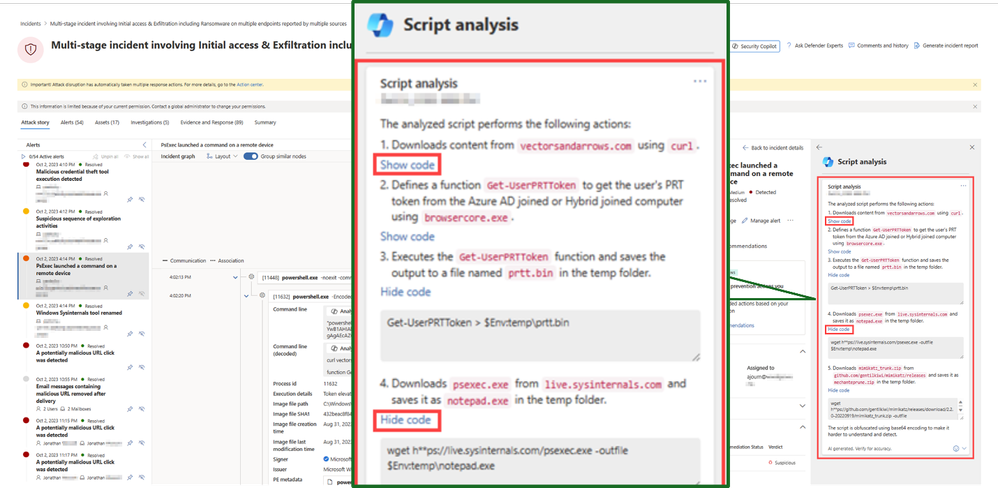Pin the Windows Sysinternals tool renamed alert

[x=130, y=331]
